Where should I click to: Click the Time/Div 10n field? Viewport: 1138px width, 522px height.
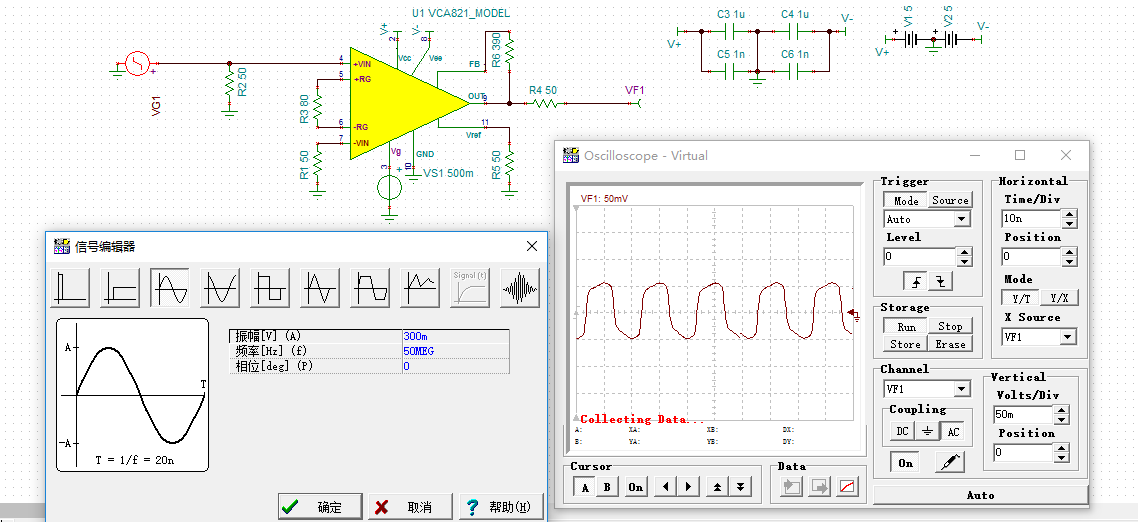[1032, 219]
